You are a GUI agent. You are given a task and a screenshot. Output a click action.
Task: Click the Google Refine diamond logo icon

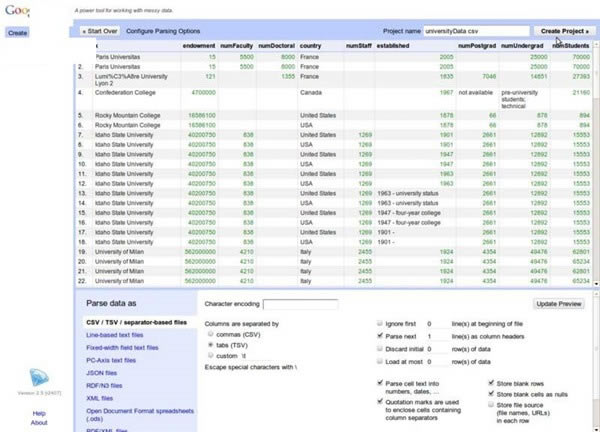39,377
